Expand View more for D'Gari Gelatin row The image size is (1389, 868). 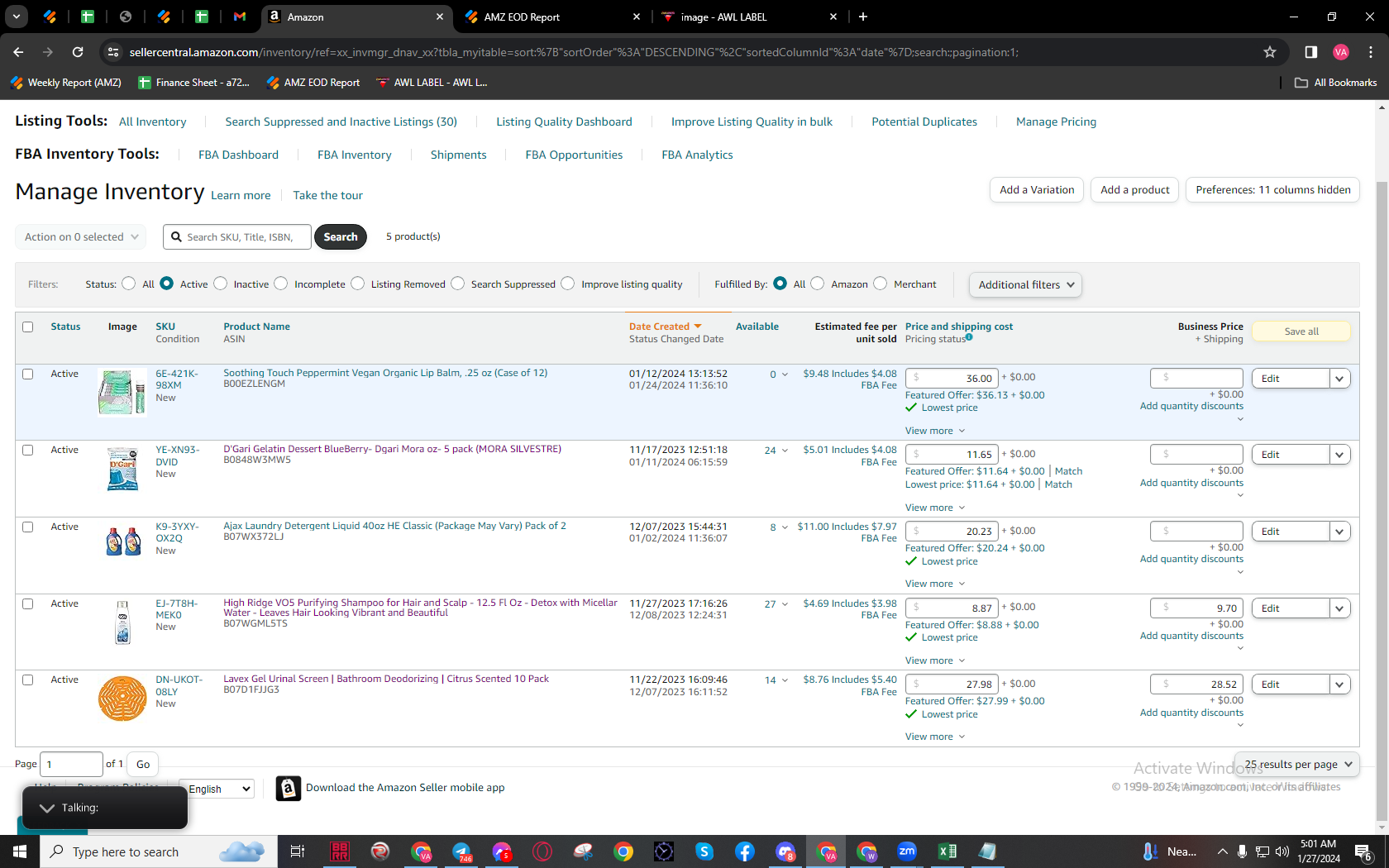[935, 508]
